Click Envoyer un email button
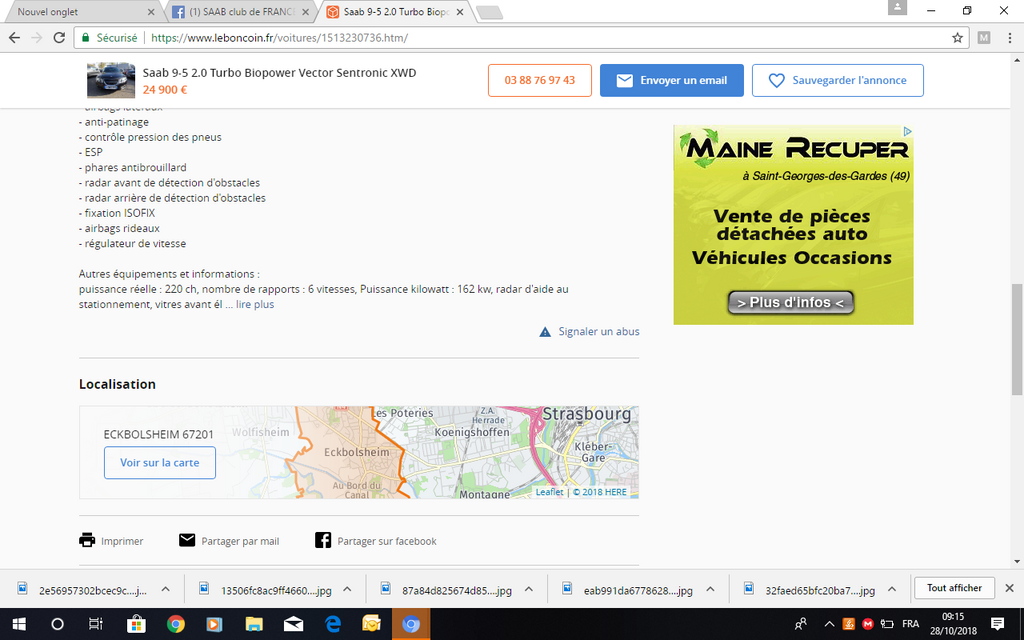Viewport: 1024px width, 640px height. [671, 80]
